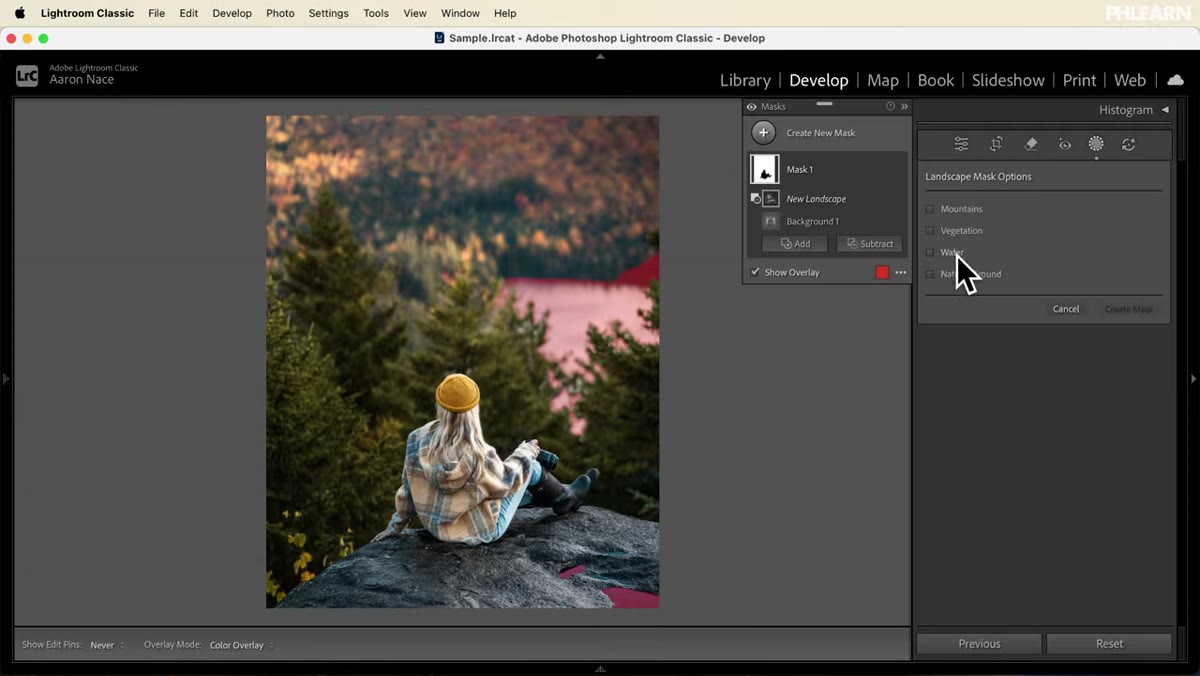Click the Reset button

click(x=1109, y=644)
